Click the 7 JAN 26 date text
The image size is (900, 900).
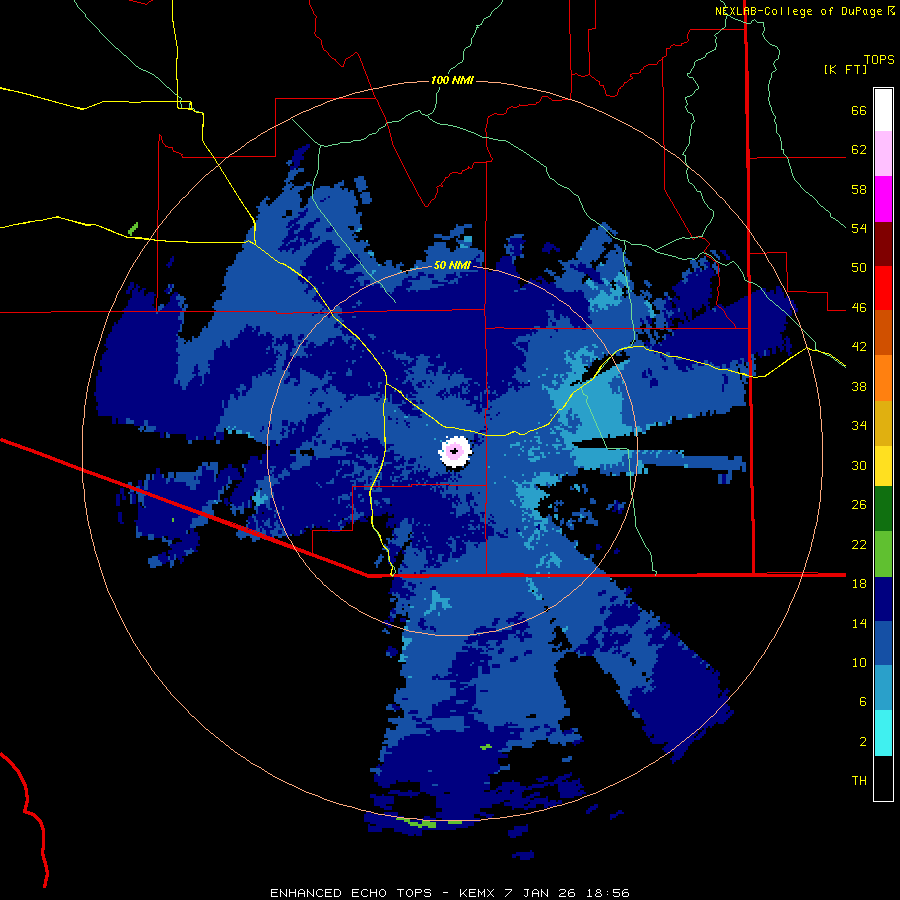click(539, 893)
